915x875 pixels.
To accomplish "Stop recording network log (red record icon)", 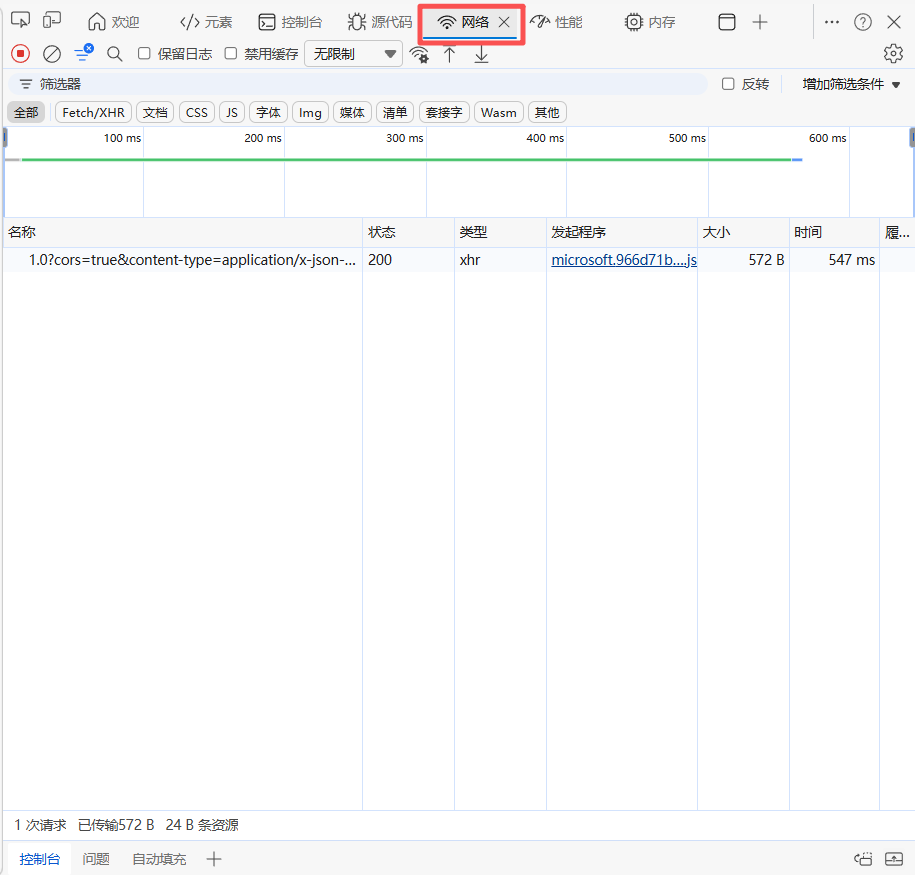I will 20,54.
